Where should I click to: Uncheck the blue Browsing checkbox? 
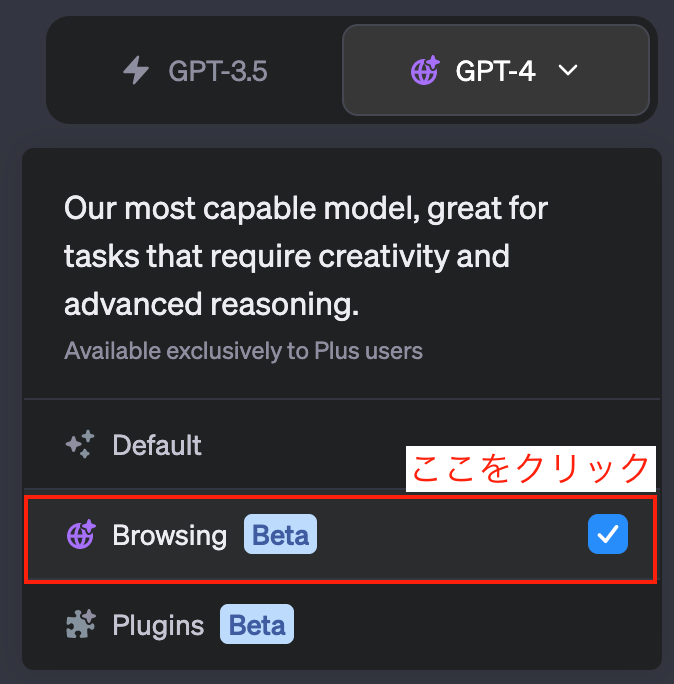point(608,534)
